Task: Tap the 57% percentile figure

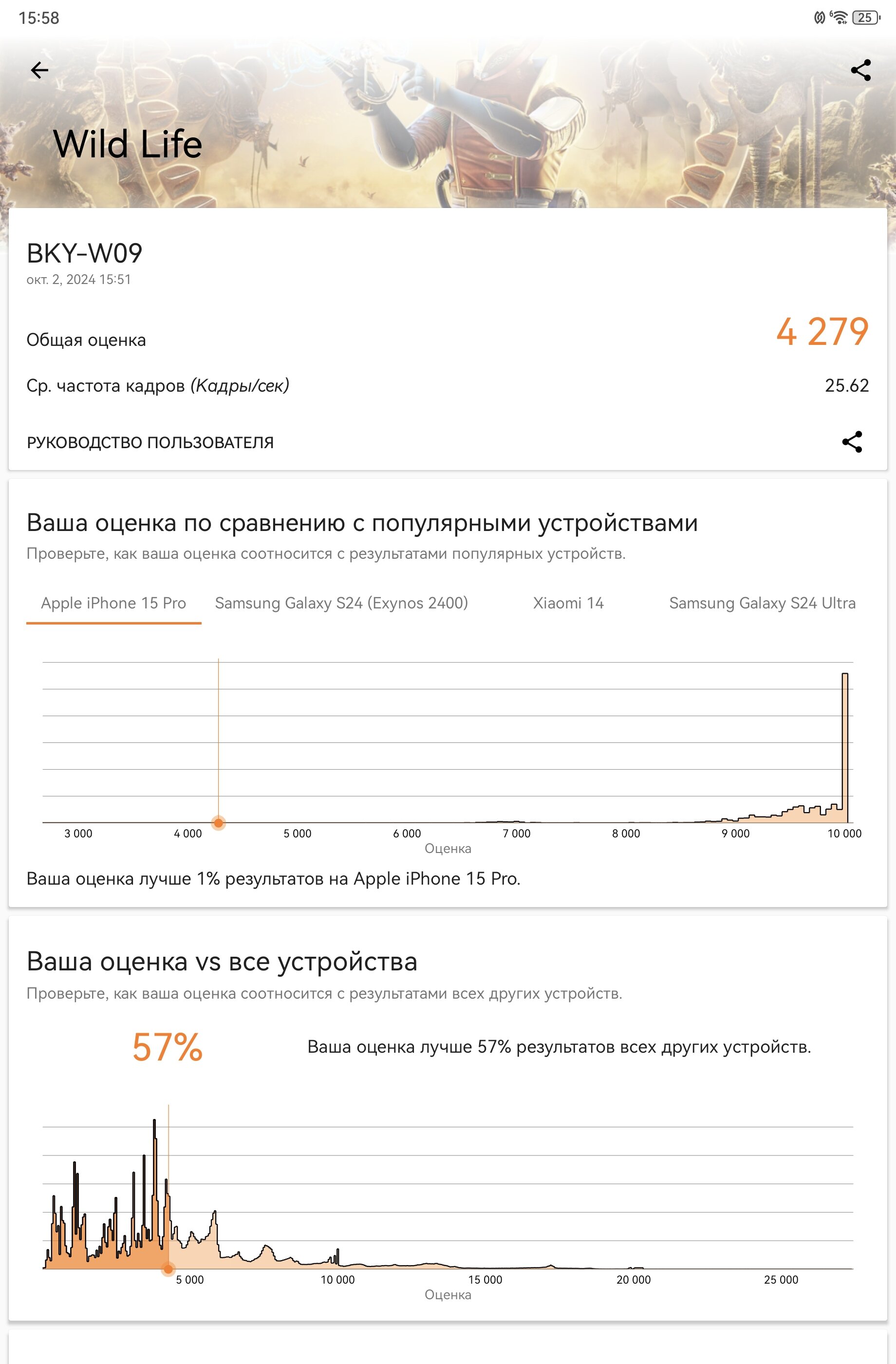Action: [x=168, y=1047]
